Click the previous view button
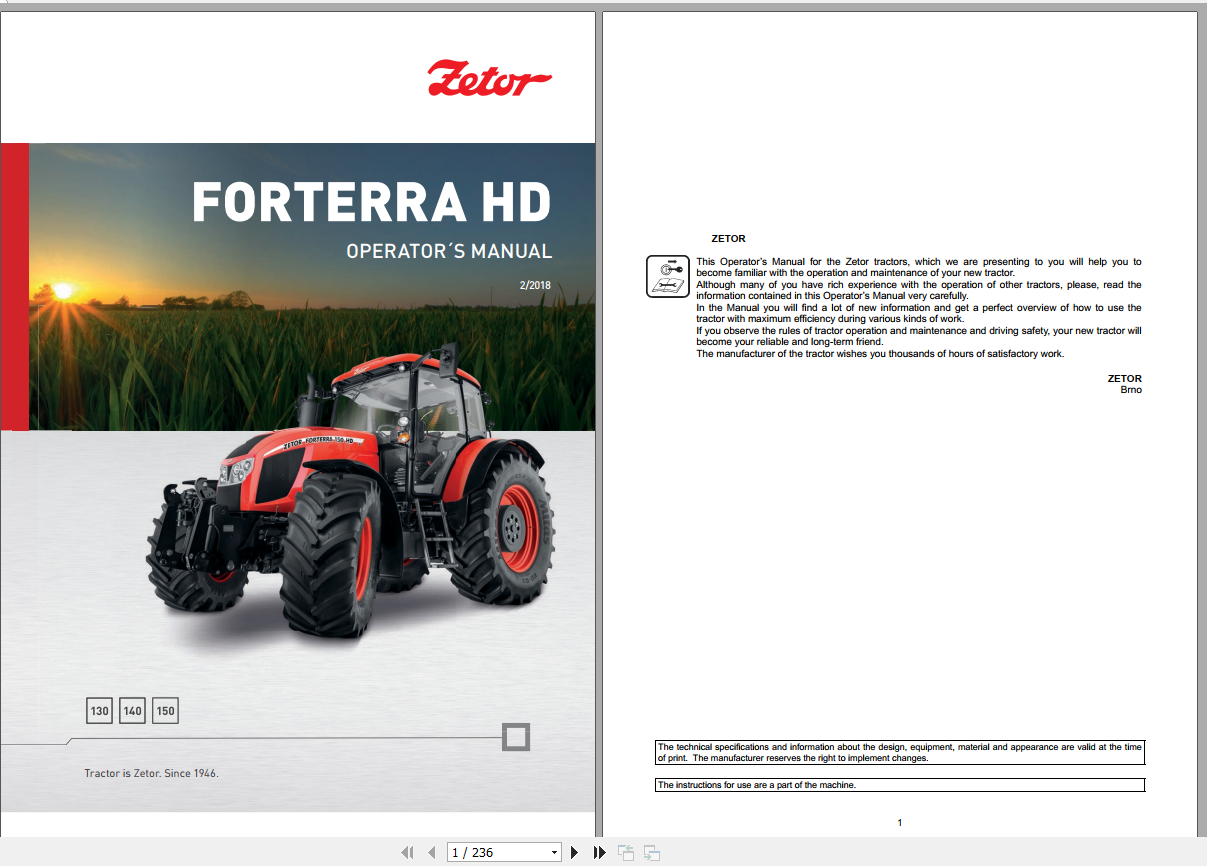Image resolution: width=1207 pixels, height=866 pixels. pos(627,852)
